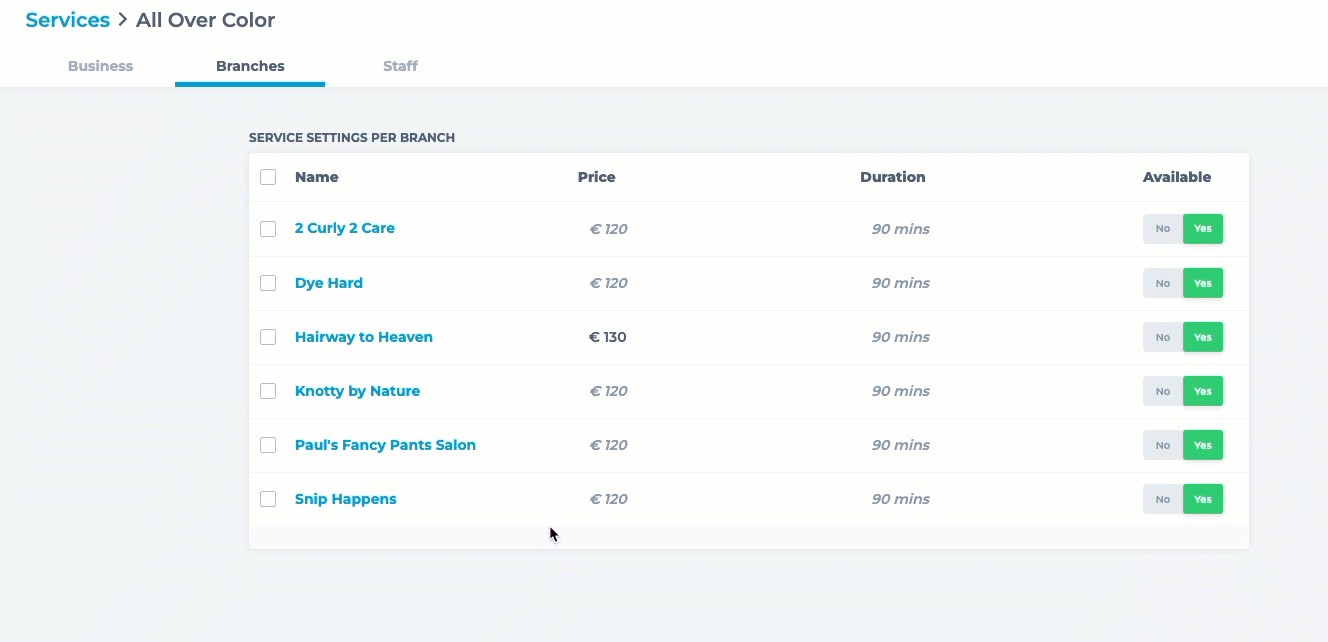Tick the checkbox for 2 Curly 2 Care
Image resolution: width=1328 pixels, height=642 pixels.
tap(268, 229)
